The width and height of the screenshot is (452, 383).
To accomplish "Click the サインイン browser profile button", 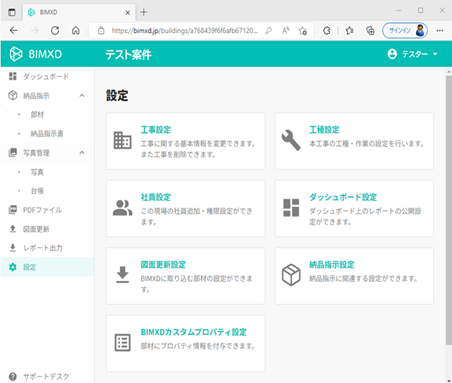I will coord(405,31).
